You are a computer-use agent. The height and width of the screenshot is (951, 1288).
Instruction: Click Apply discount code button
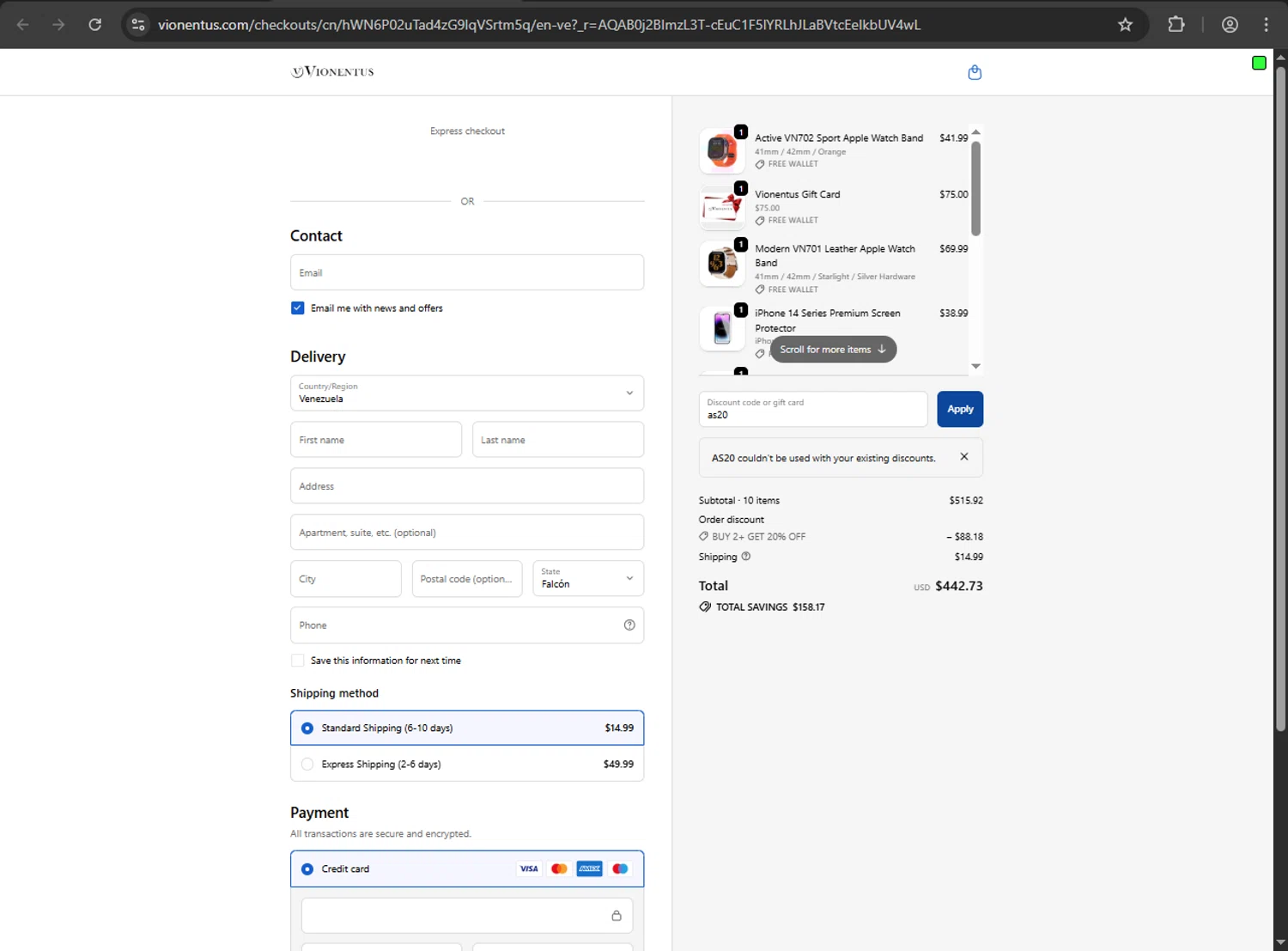[960, 409]
